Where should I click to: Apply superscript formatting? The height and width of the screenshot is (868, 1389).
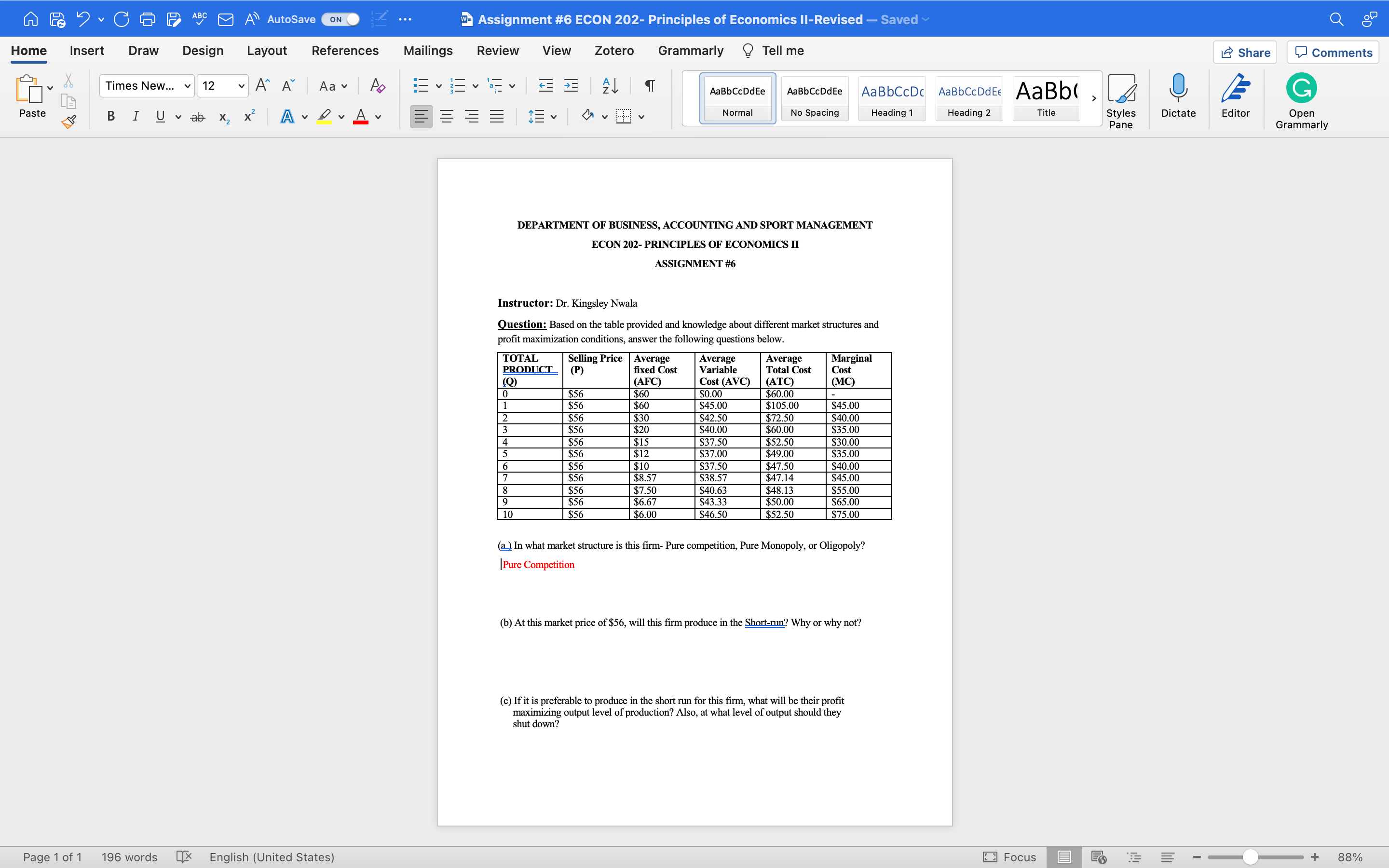pyautogui.click(x=248, y=116)
